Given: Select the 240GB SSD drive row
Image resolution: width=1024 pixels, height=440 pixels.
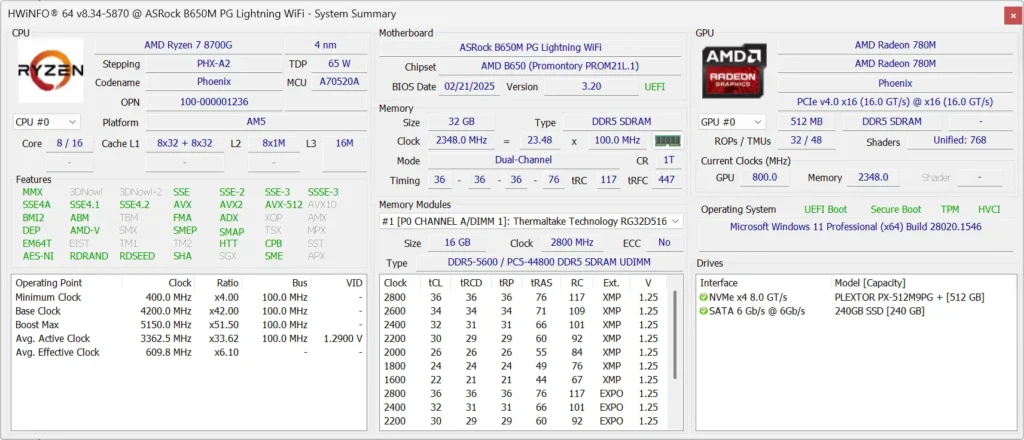Looking at the screenshot, I should (856, 311).
